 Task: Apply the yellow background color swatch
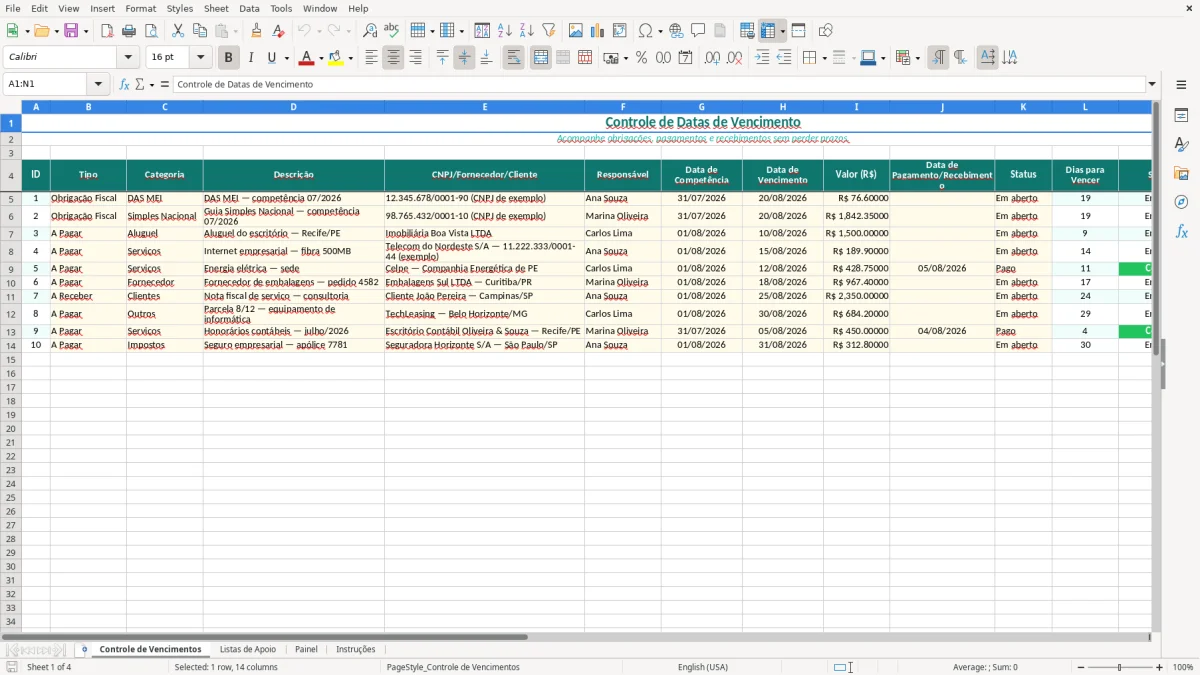(337, 58)
